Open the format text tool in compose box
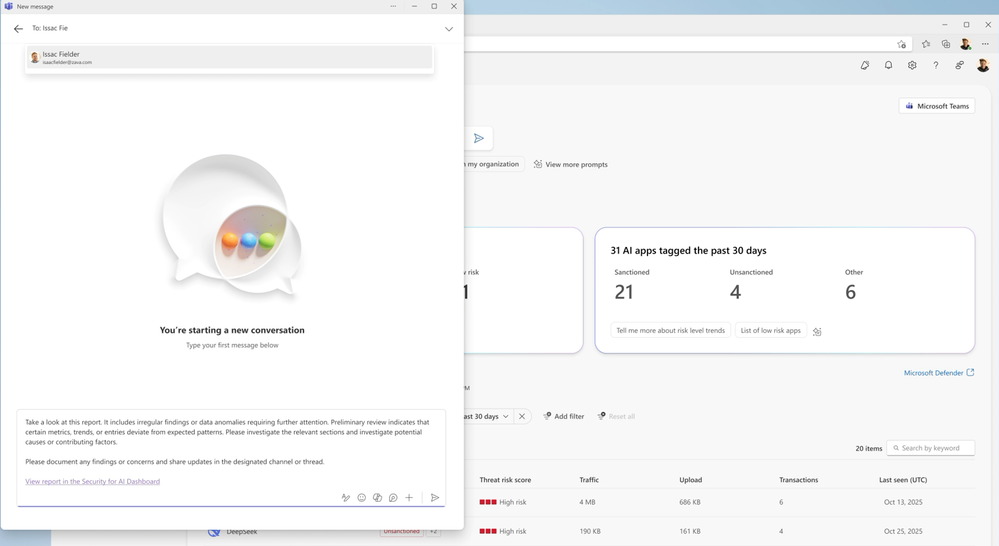The width and height of the screenshot is (999, 546). tap(345, 498)
